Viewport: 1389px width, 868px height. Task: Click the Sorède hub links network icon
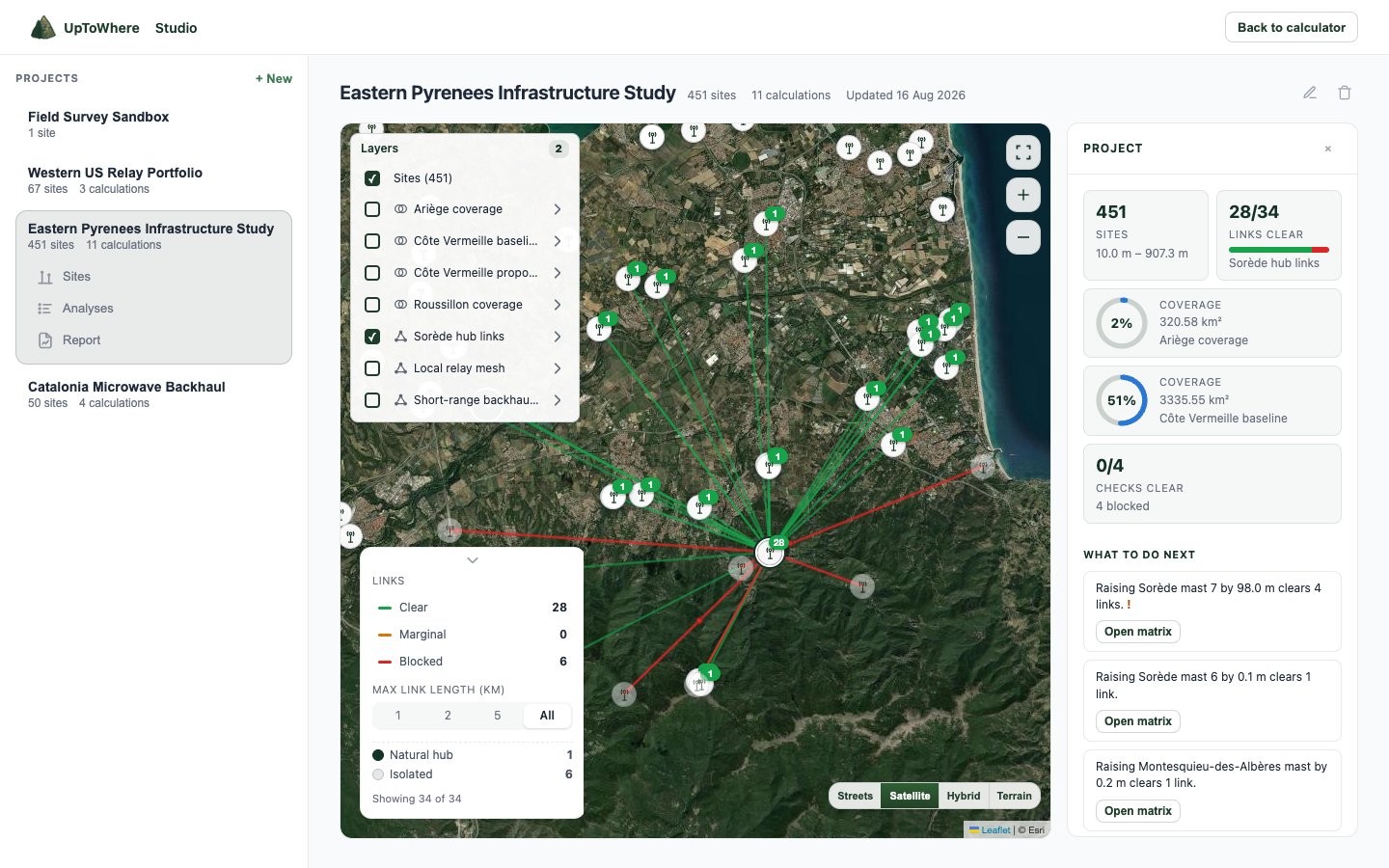pyautogui.click(x=400, y=337)
